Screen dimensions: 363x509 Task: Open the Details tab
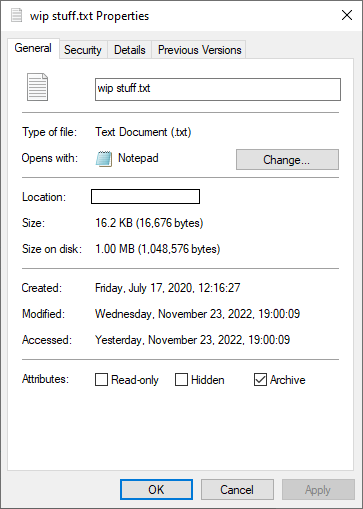click(130, 50)
